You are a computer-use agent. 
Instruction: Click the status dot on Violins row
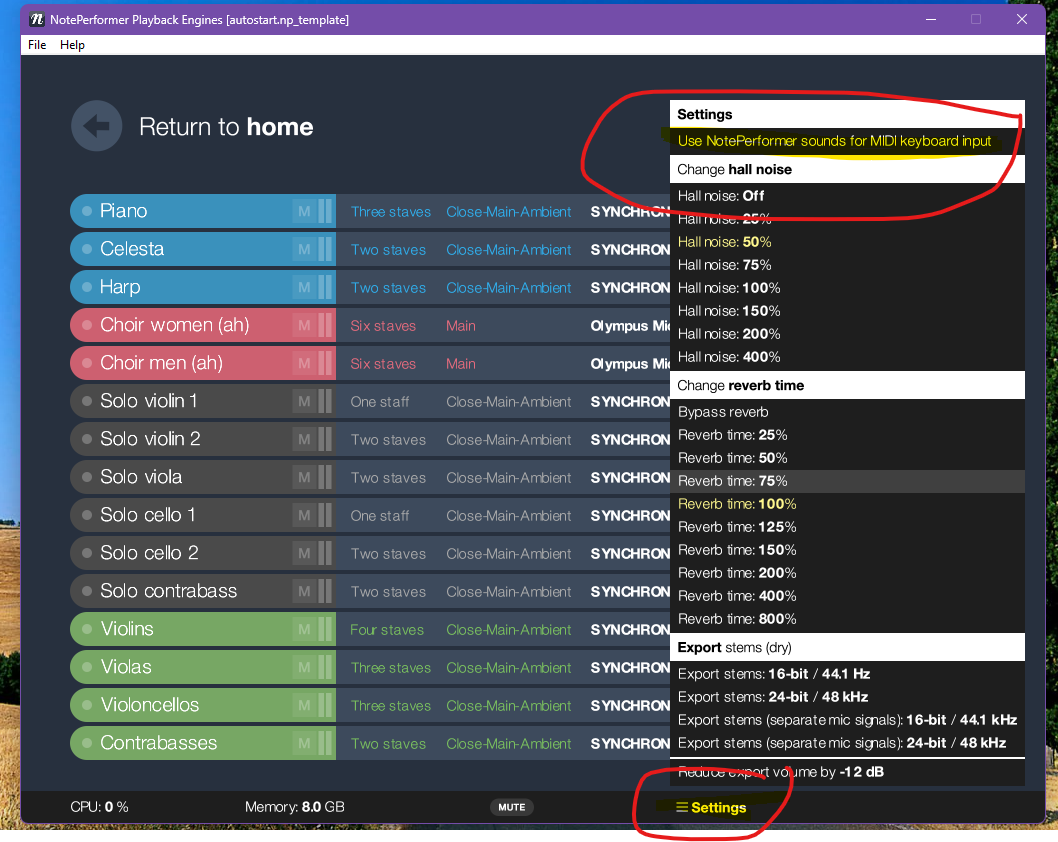tap(87, 629)
